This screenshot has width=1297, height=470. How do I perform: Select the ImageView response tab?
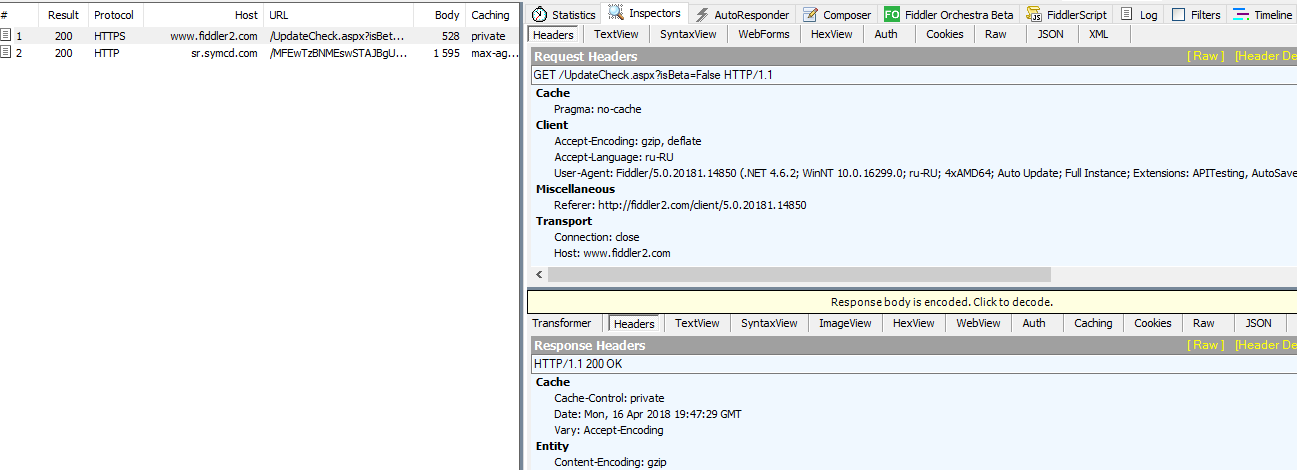click(x=845, y=323)
